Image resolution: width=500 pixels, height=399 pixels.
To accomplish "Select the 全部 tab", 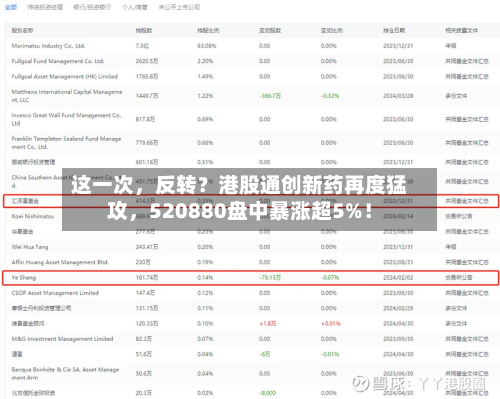I will pos(11,7).
